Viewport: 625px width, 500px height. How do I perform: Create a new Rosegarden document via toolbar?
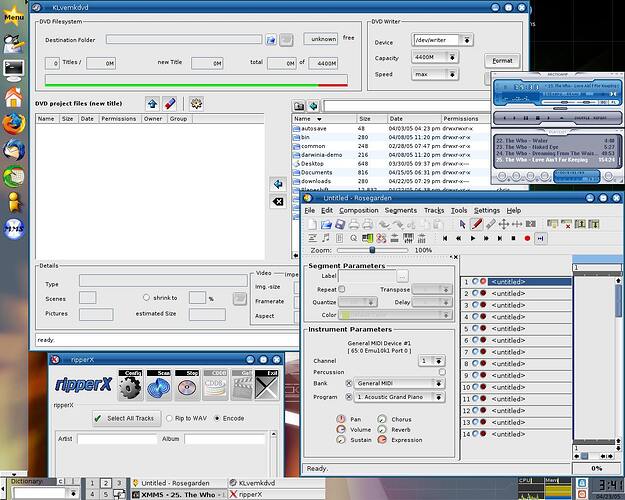click(312, 224)
